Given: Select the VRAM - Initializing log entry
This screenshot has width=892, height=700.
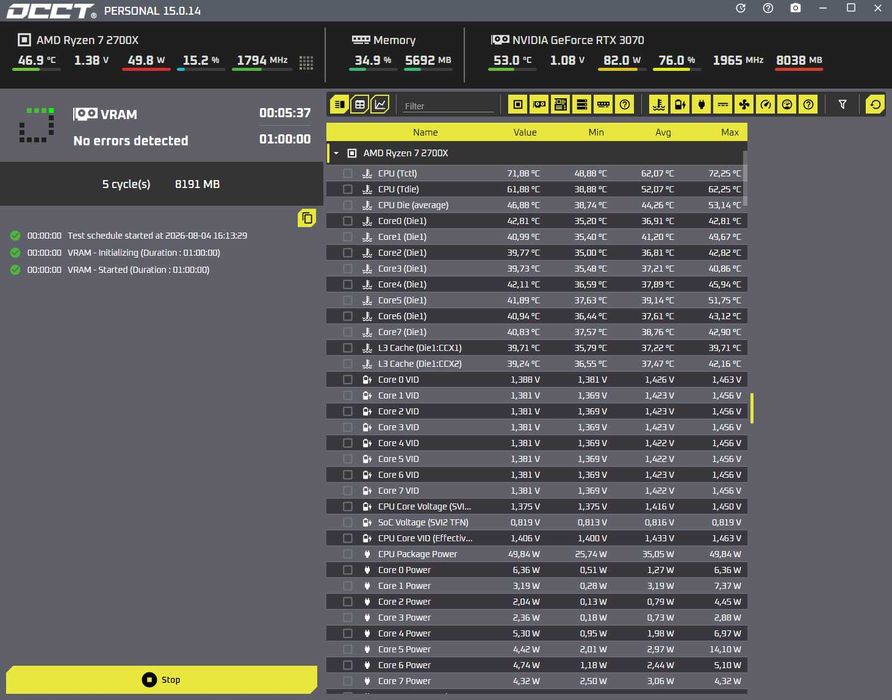Looking at the screenshot, I should pos(115,252).
